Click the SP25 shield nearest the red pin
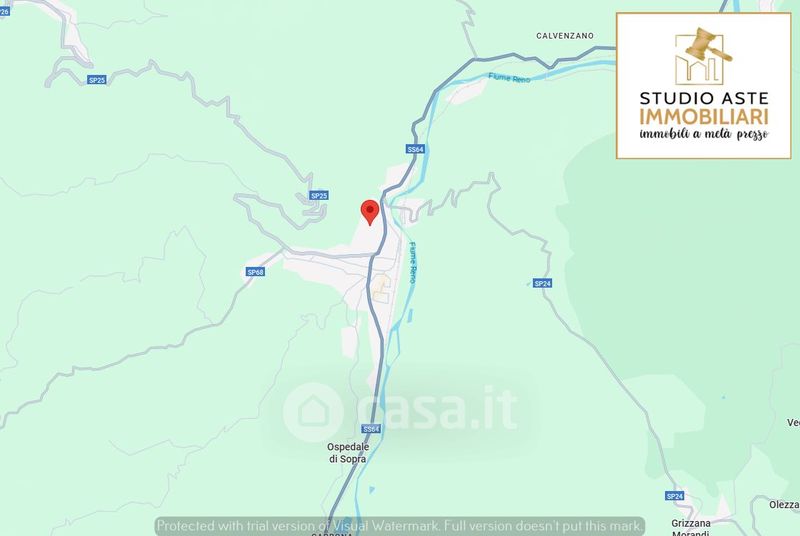 click(x=319, y=195)
